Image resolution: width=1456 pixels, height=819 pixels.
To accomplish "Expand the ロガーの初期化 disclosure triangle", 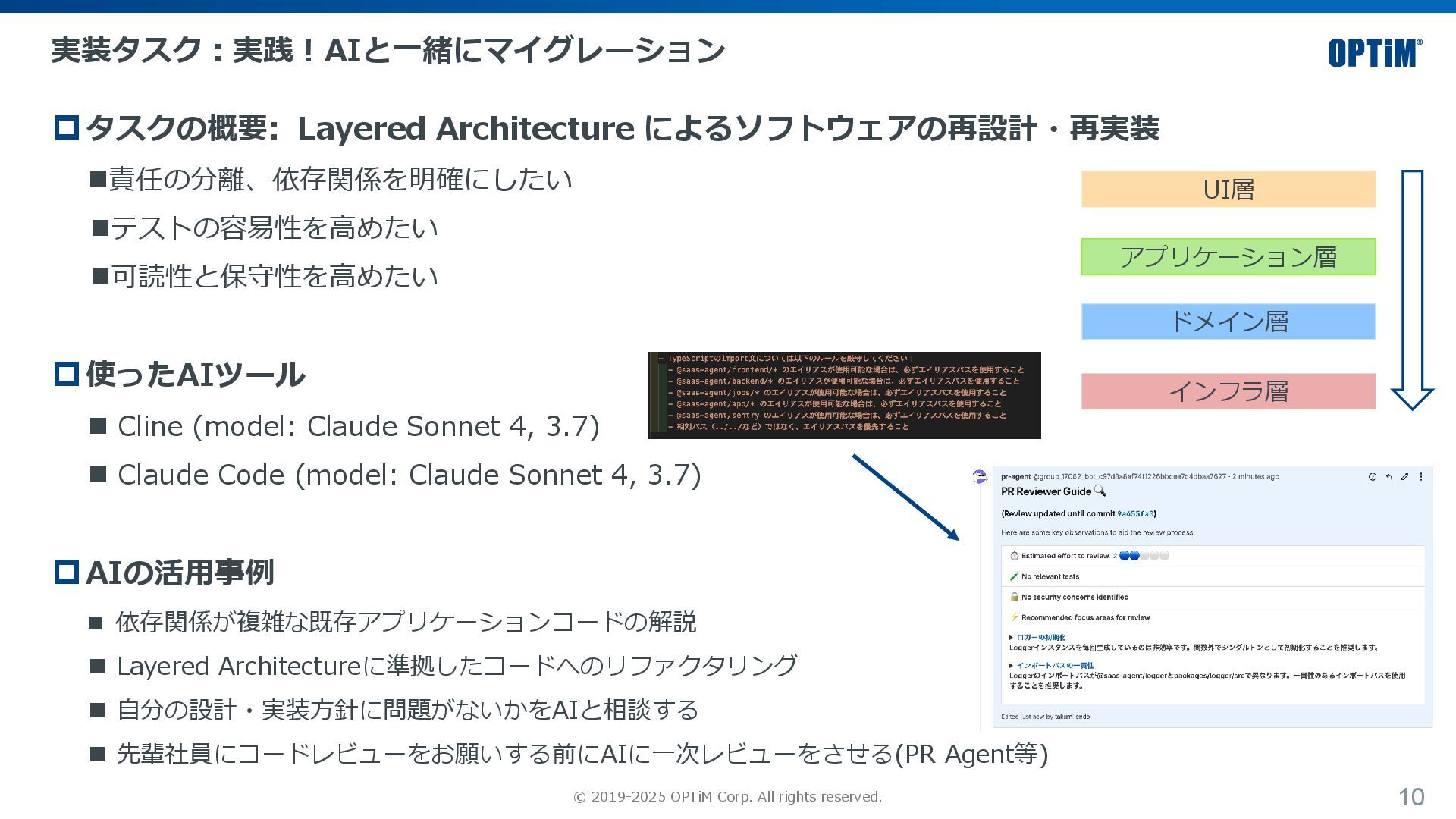I will tap(1012, 638).
